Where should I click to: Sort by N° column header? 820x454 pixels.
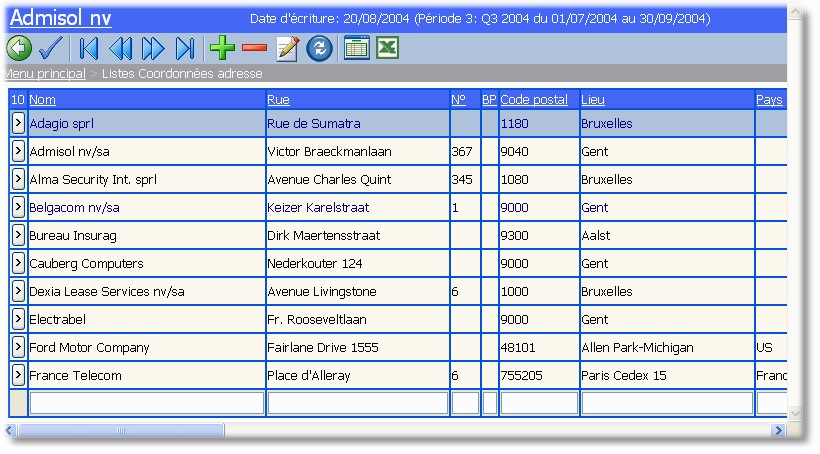coord(459,99)
